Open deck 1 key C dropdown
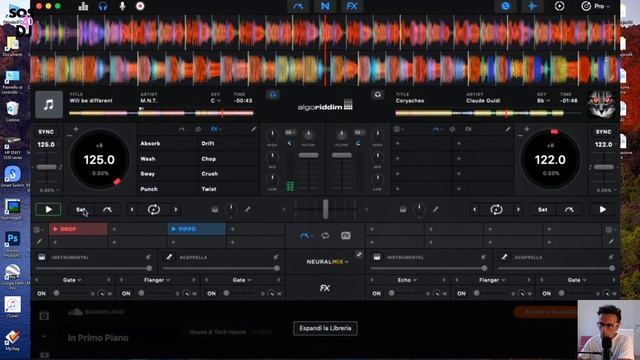This screenshot has height=360, width=640. pos(216,101)
